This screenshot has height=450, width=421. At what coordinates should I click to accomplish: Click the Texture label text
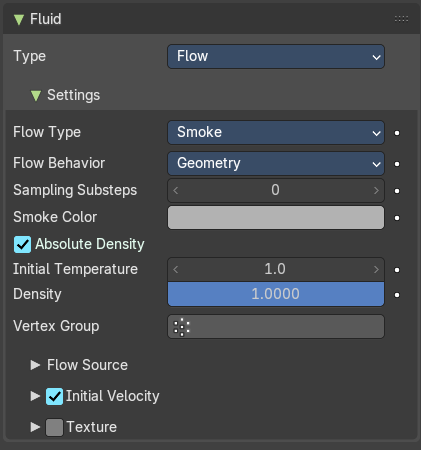coord(92,427)
